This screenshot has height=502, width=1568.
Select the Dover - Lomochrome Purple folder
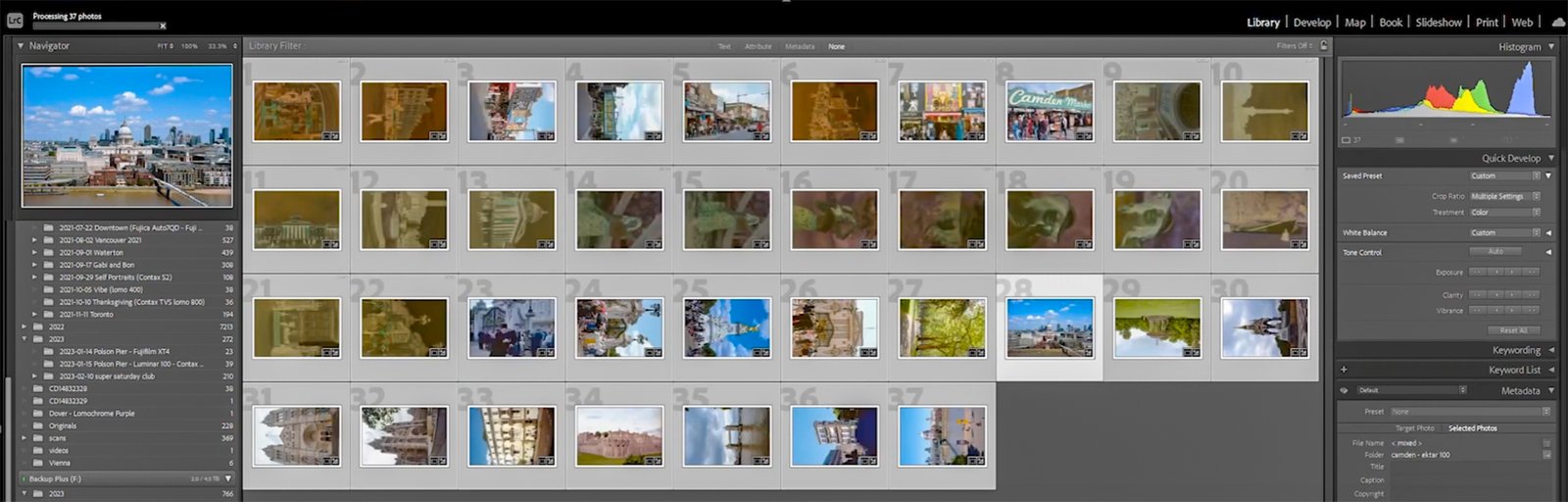click(x=92, y=414)
